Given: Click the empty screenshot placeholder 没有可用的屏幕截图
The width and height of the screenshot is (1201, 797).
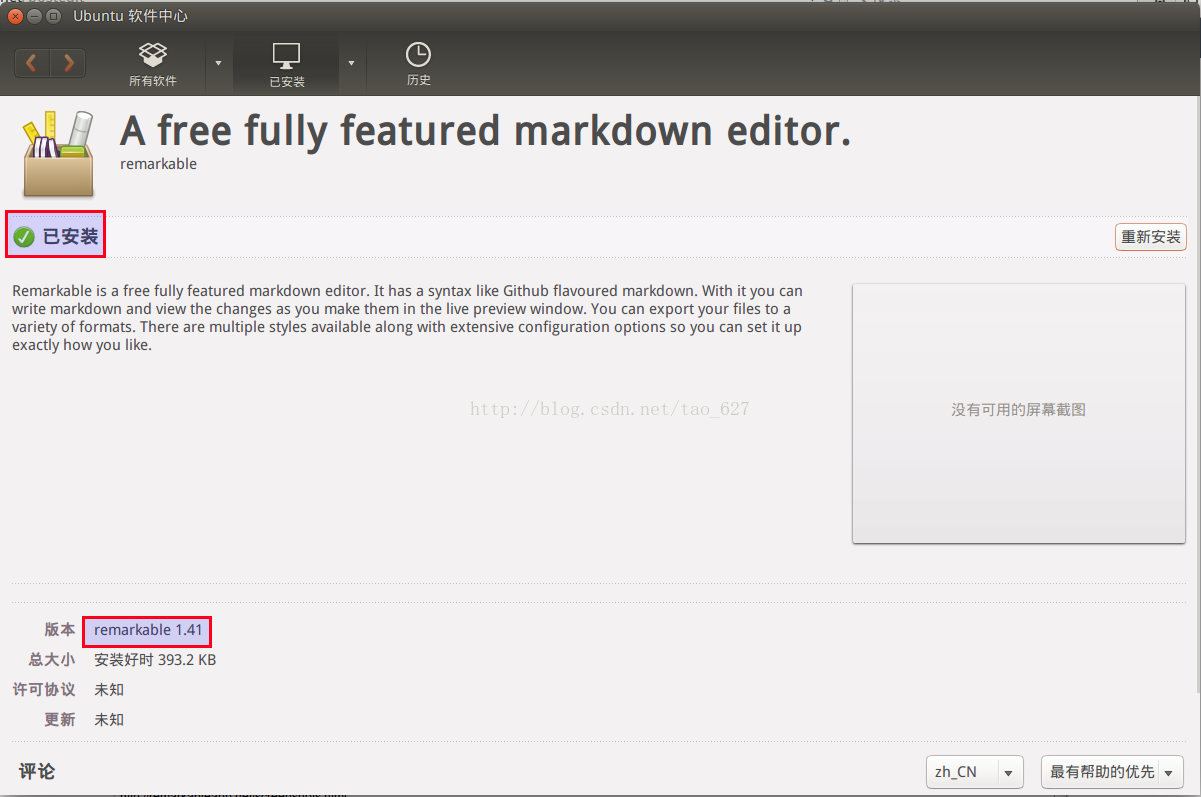Looking at the screenshot, I should click(1018, 413).
